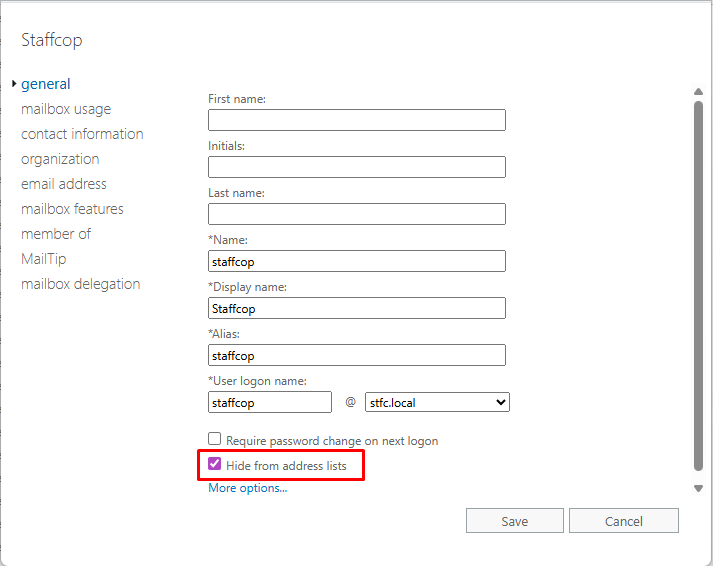713x566 pixels.
Task: Click the scrollbar down arrow
Action: pyautogui.click(x=698, y=488)
